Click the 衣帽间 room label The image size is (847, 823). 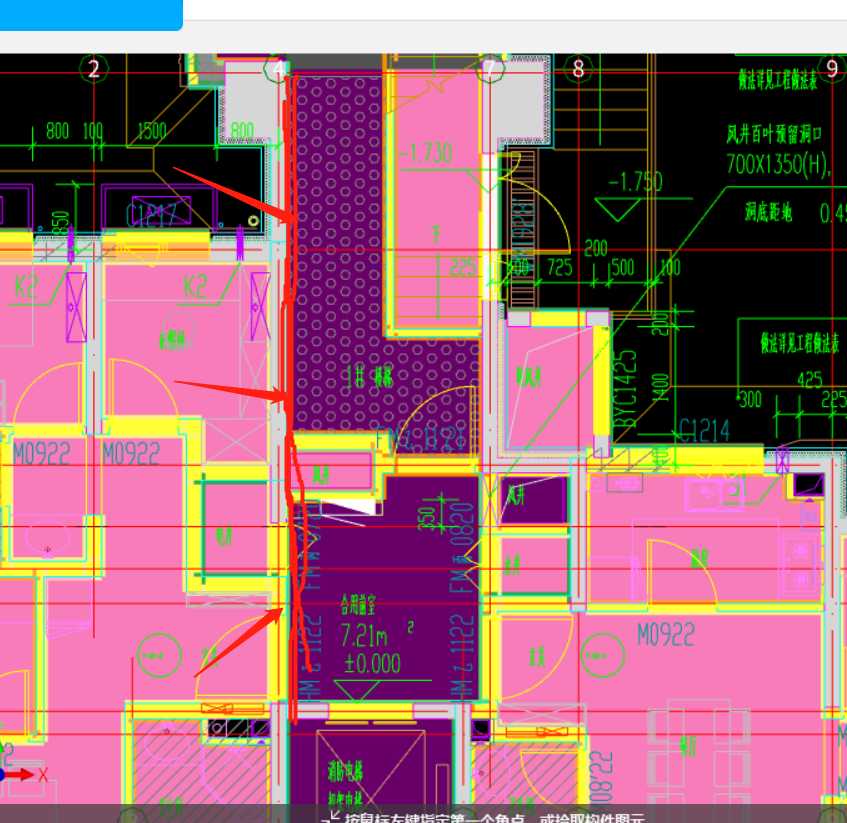coord(172,340)
